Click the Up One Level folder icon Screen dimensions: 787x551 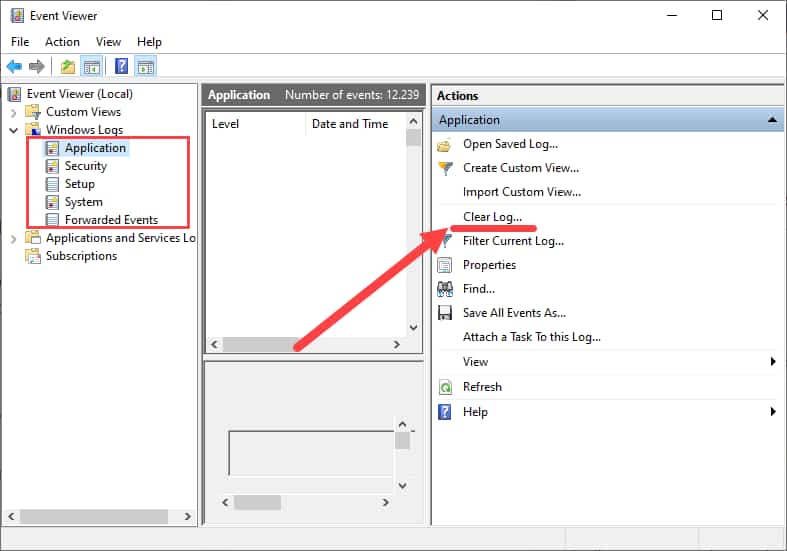click(67, 67)
